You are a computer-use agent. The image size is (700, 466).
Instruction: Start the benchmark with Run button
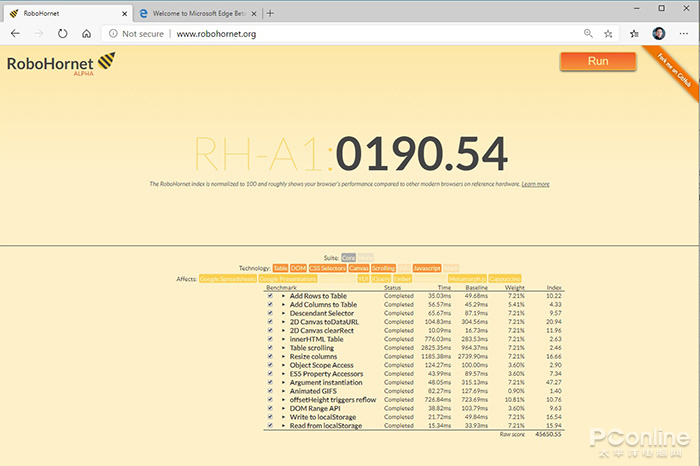(x=598, y=61)
